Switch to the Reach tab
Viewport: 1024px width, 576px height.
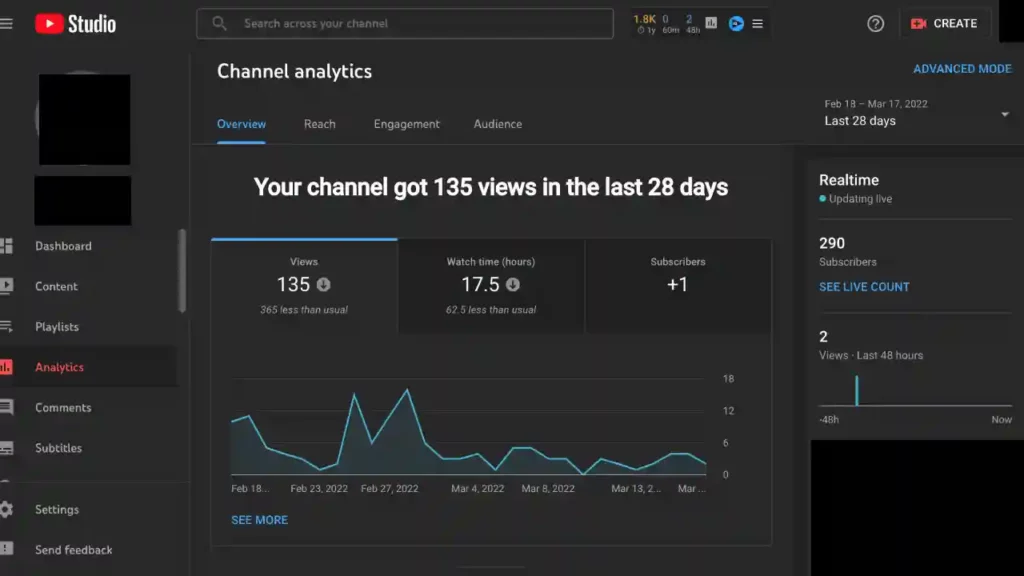click(x=320, y=124)
